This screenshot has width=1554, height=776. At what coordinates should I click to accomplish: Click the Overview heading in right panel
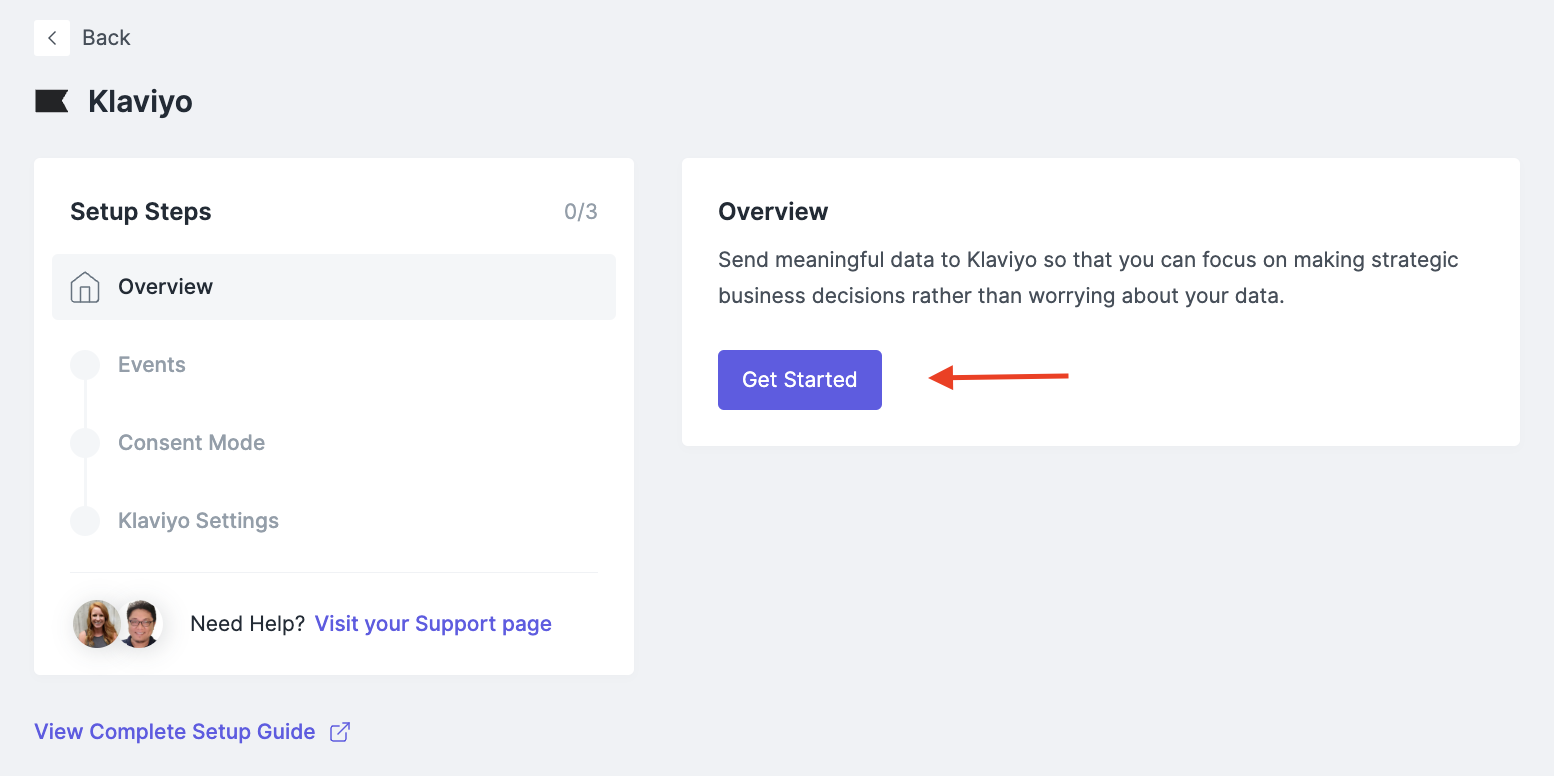[774, 212]
